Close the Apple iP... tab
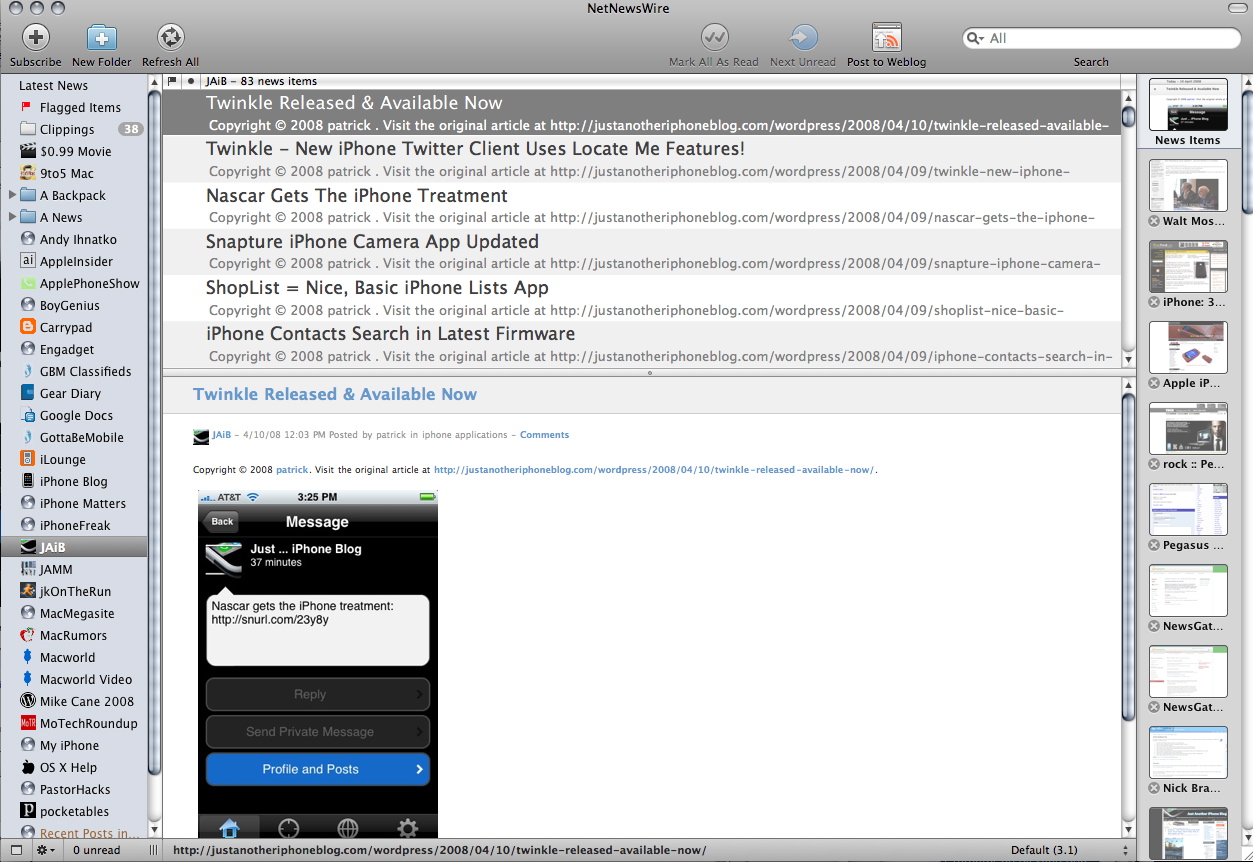This screenshot has width=1253, height=862. [1154, 383]
